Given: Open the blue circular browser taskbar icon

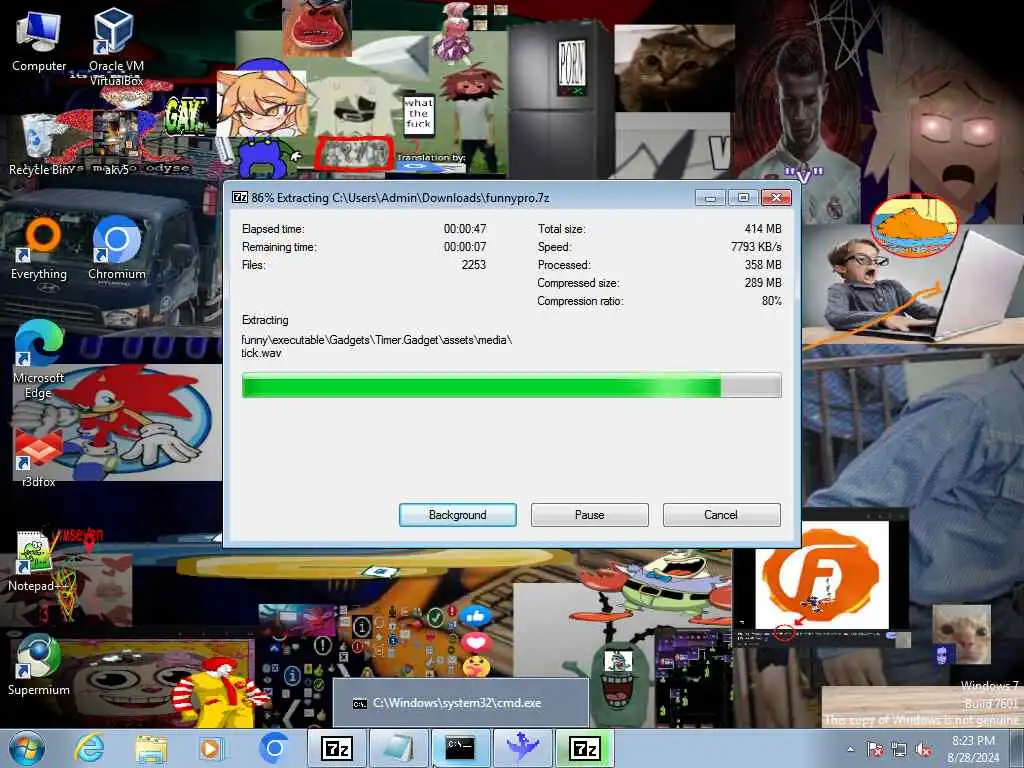Looking at the screenshot, I should (x=274, y=748).
